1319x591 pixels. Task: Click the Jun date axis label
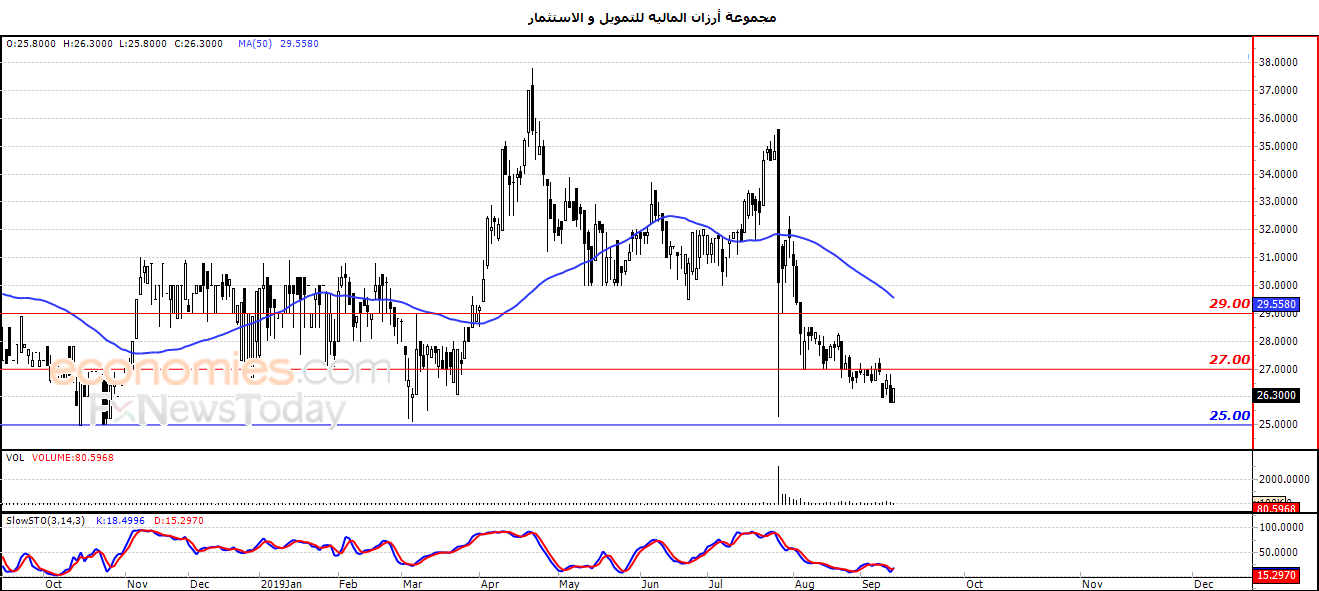click(649, 583)
